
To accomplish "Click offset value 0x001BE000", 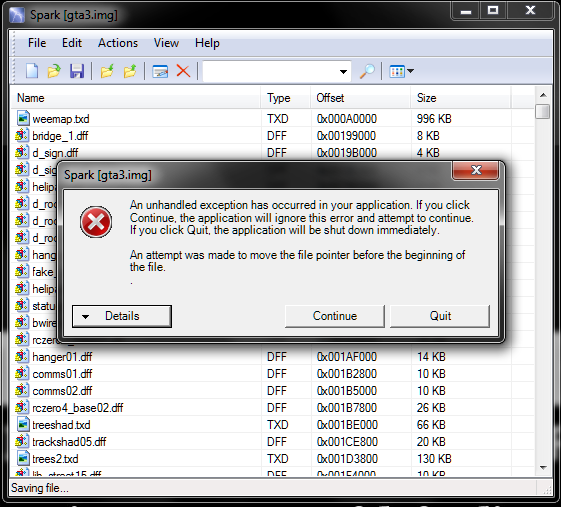I will click(x=347, y=425).
